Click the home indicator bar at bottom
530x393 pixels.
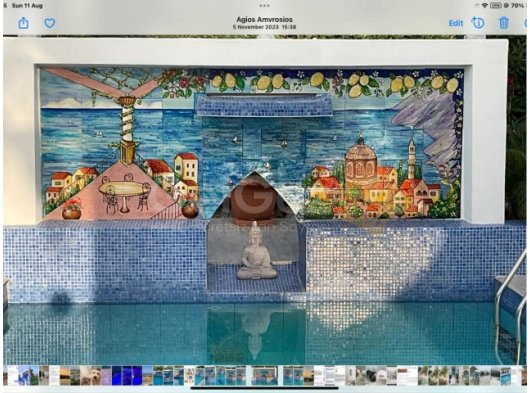point(265,388)
